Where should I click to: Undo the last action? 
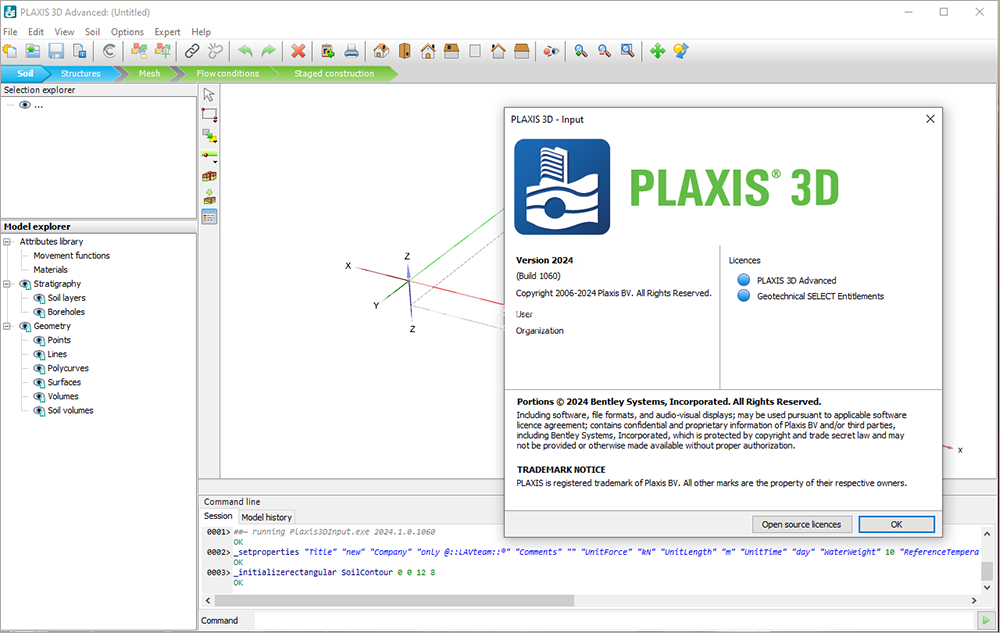pos(245,50)
